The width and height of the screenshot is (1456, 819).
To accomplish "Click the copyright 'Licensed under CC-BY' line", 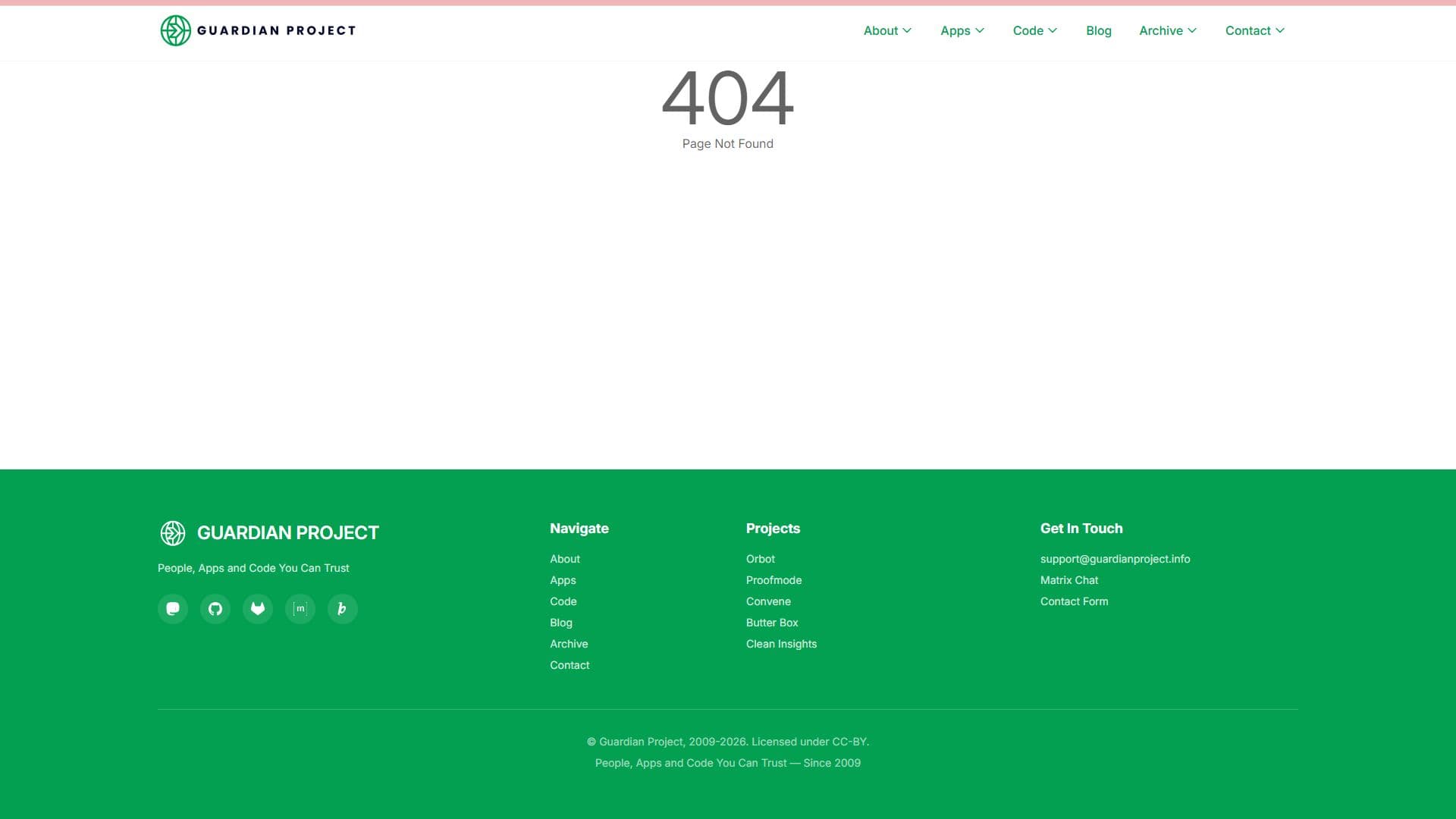I will [x=728, y=742].
